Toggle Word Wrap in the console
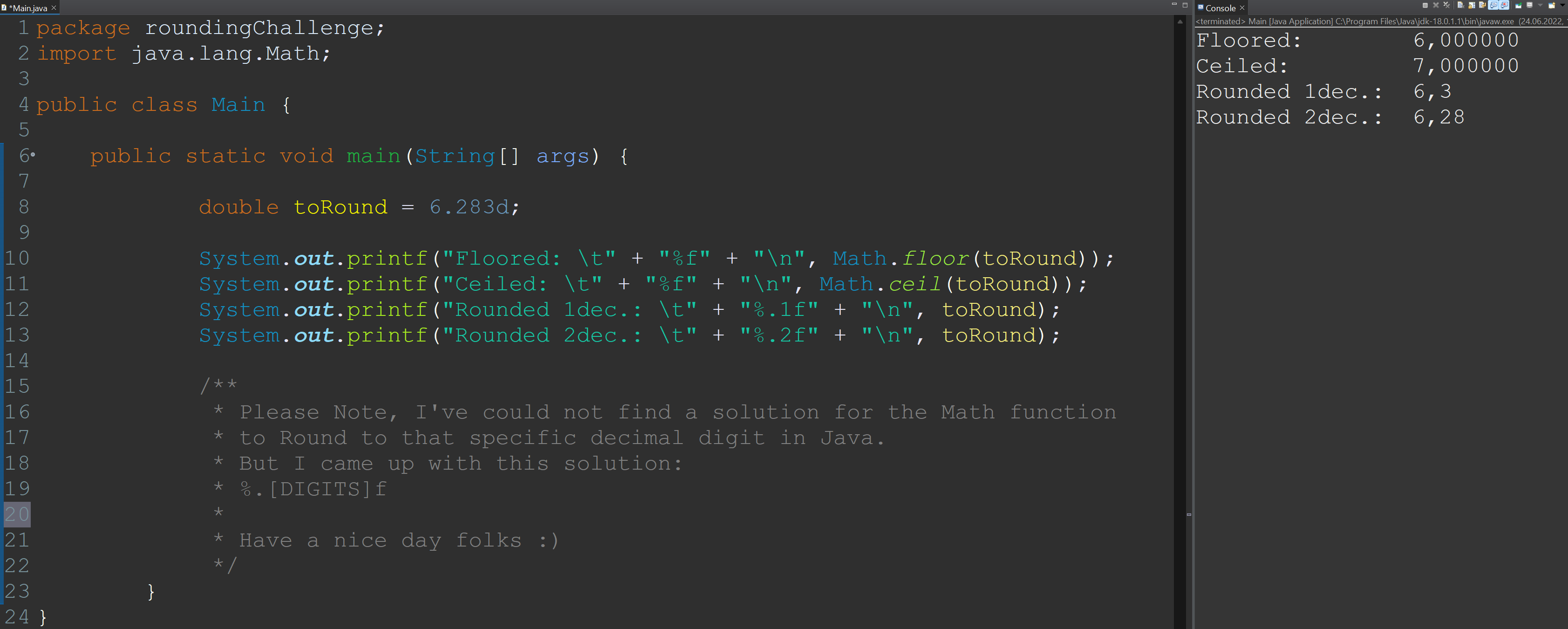This screenshot has height=629, width=1568. pyautogui.click(x=1482, y=6)
